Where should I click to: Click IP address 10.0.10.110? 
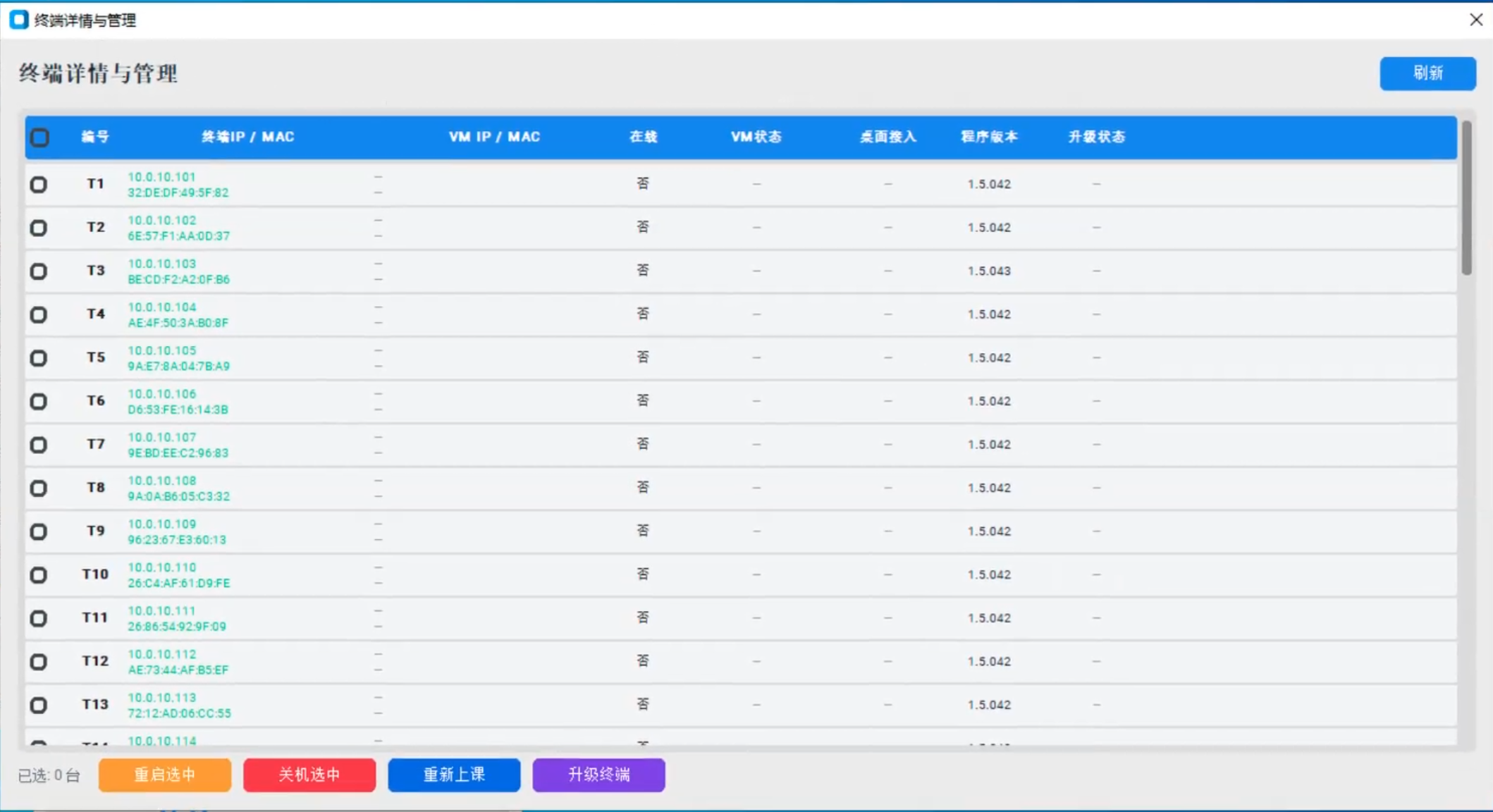pyautogui.click(x=161, y=567)
